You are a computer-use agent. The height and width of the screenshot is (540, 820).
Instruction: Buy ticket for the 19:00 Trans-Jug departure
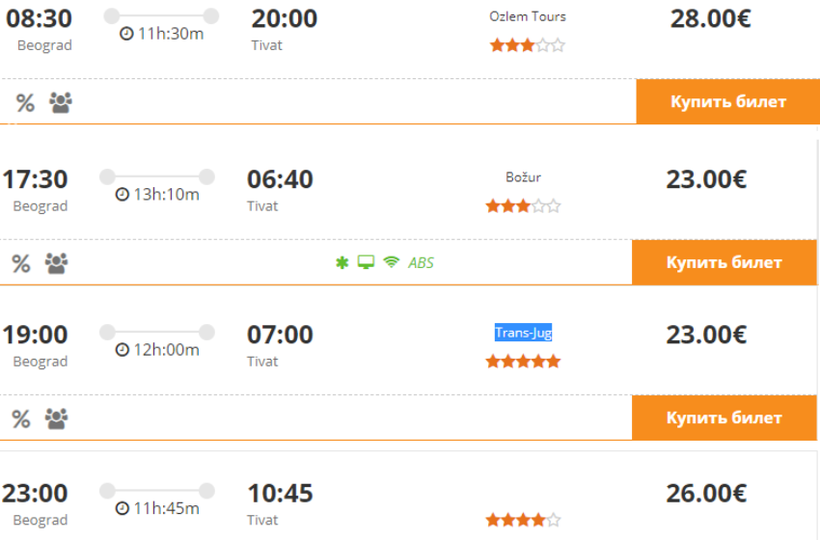[x=724, y=418]
